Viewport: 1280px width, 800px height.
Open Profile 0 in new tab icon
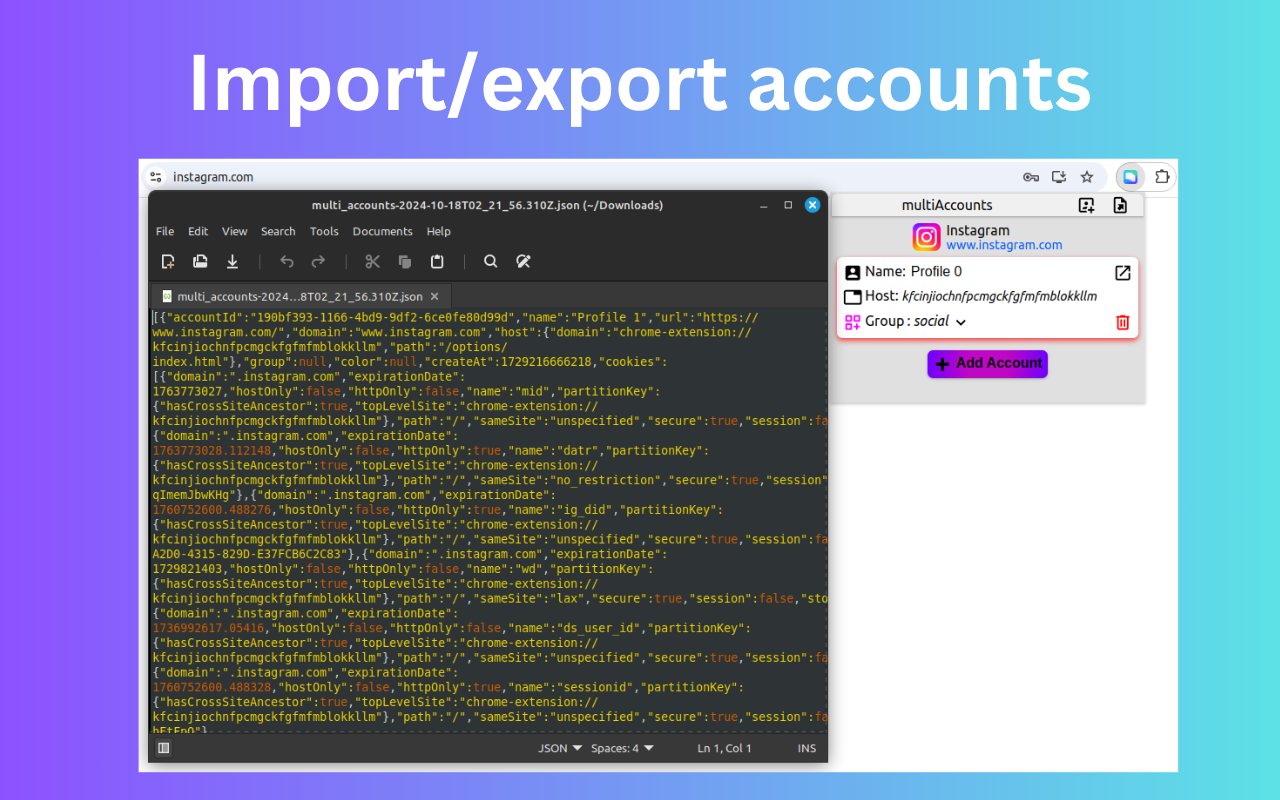pyautogui.click(x=1123, y=272)
